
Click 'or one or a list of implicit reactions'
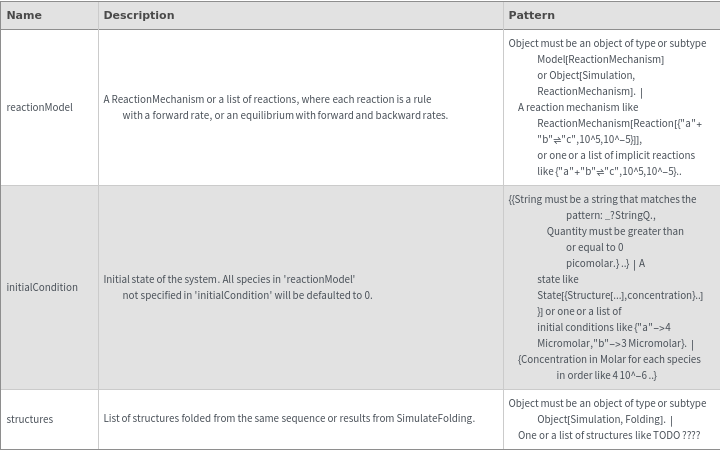[615, 155]
